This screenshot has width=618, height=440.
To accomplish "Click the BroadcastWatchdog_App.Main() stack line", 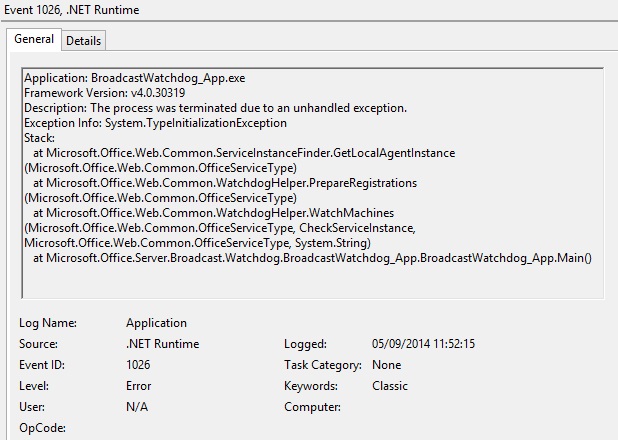I will point(313,258).
